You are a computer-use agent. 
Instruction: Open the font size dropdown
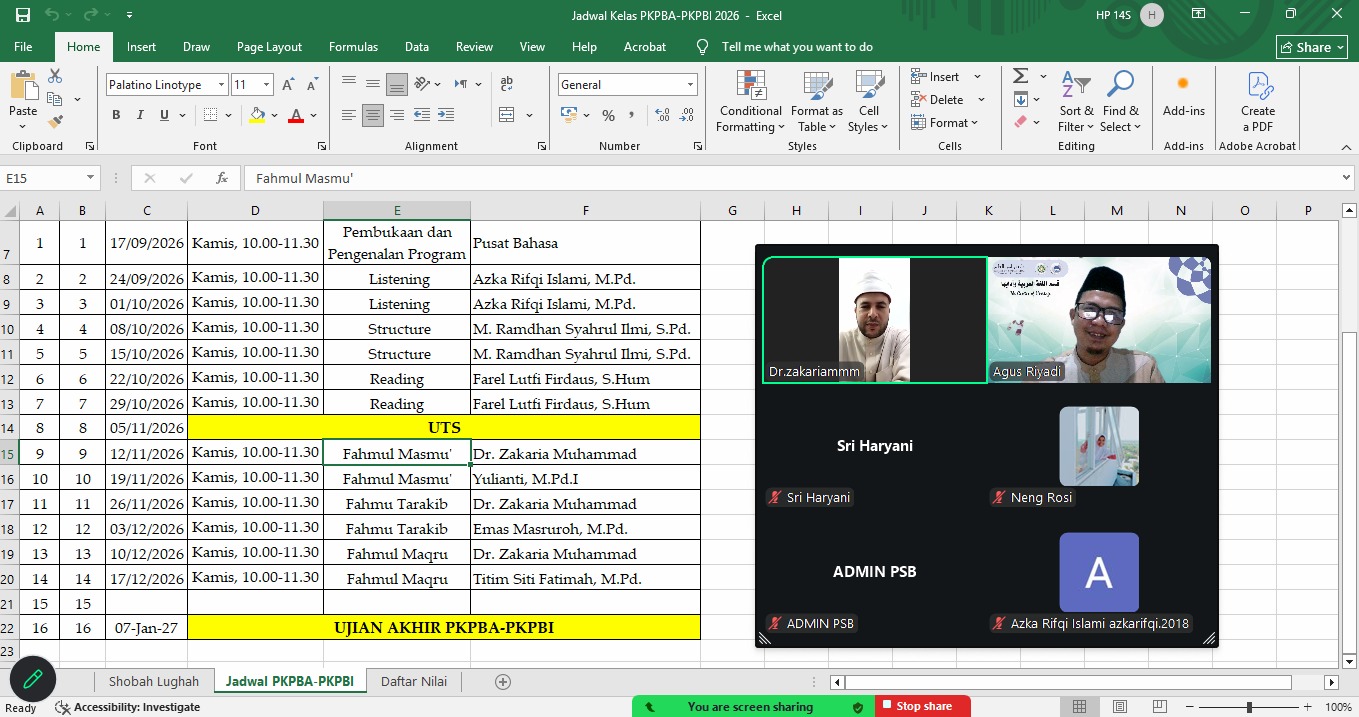[x=268, y=85]
